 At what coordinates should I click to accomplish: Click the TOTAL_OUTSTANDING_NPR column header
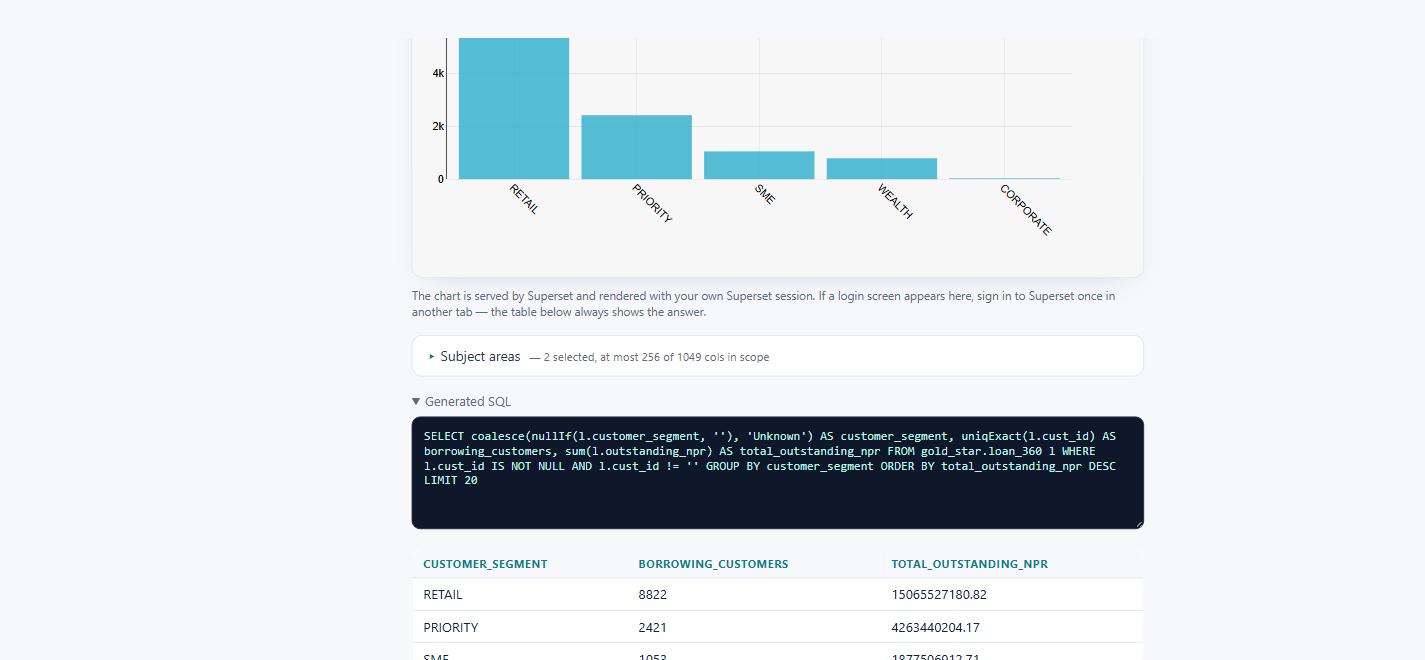pyautogui.click(x=969, y=564)
